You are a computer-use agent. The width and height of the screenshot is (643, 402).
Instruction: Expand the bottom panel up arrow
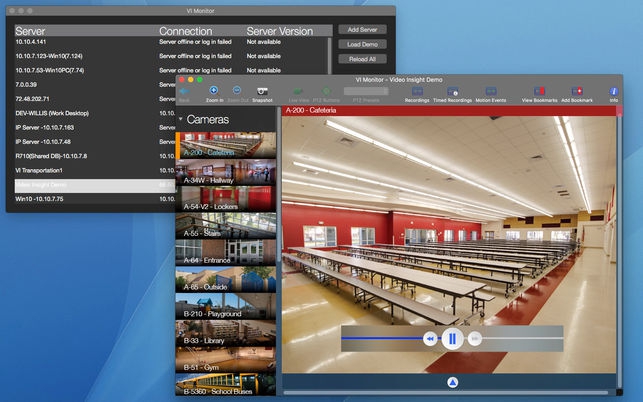click(x=452, y=382)
